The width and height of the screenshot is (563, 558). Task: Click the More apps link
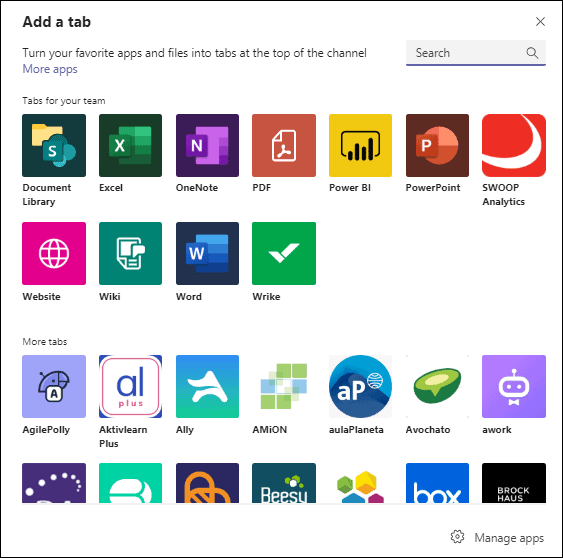pyautogui.click(x=50, y=69)
